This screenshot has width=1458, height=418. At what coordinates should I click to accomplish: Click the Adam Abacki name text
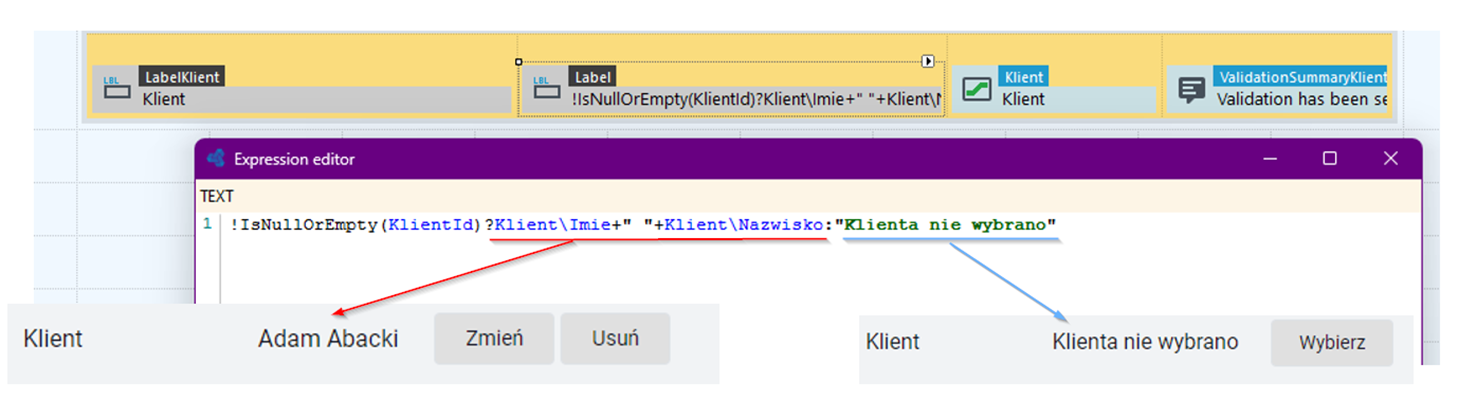(328, 339)
